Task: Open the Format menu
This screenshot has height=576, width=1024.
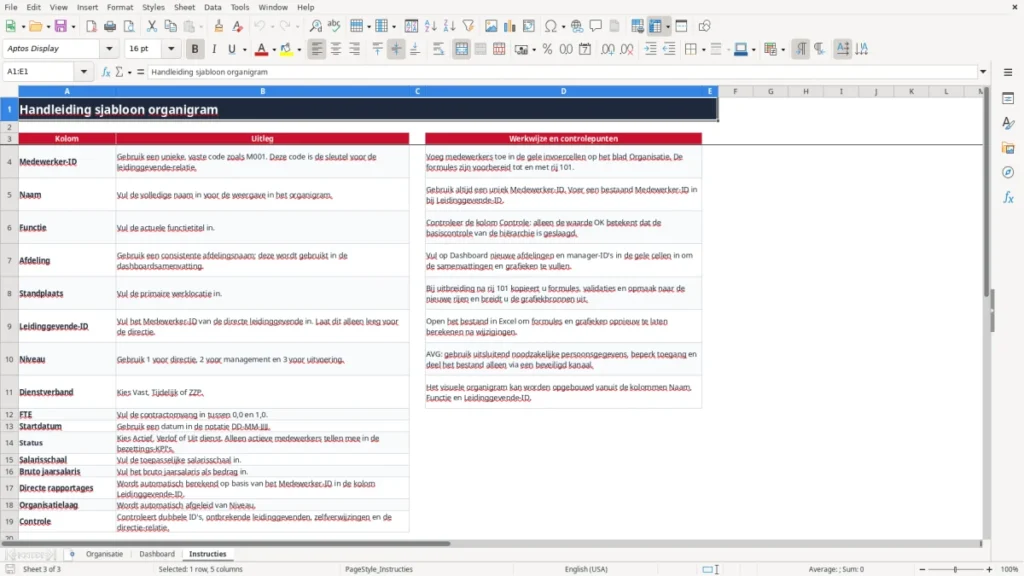Action: point(120,7)
